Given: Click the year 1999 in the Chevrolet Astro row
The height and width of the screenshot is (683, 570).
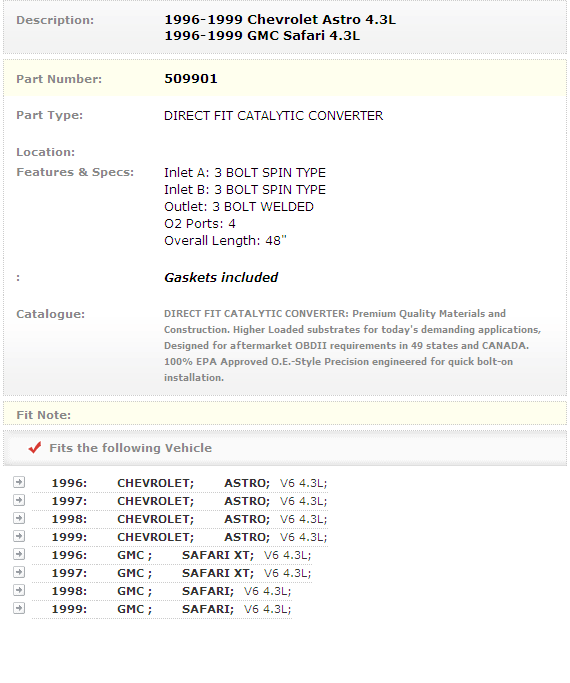Looking at the screenshot, I should coord(69,537).
